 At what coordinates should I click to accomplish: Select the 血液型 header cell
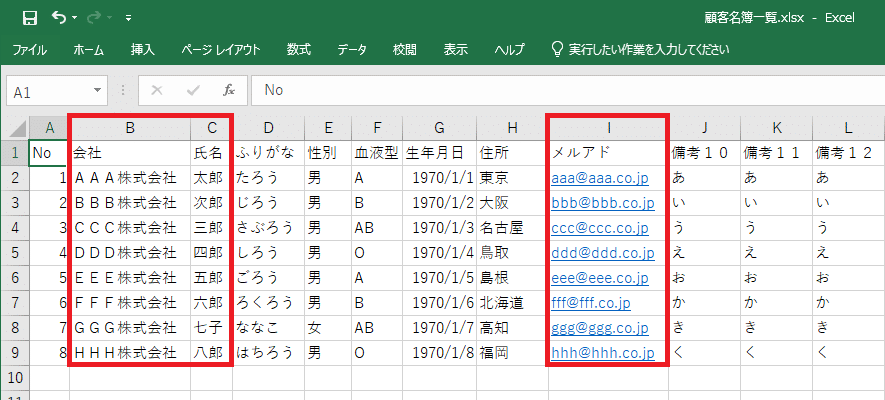click(378, 152)
